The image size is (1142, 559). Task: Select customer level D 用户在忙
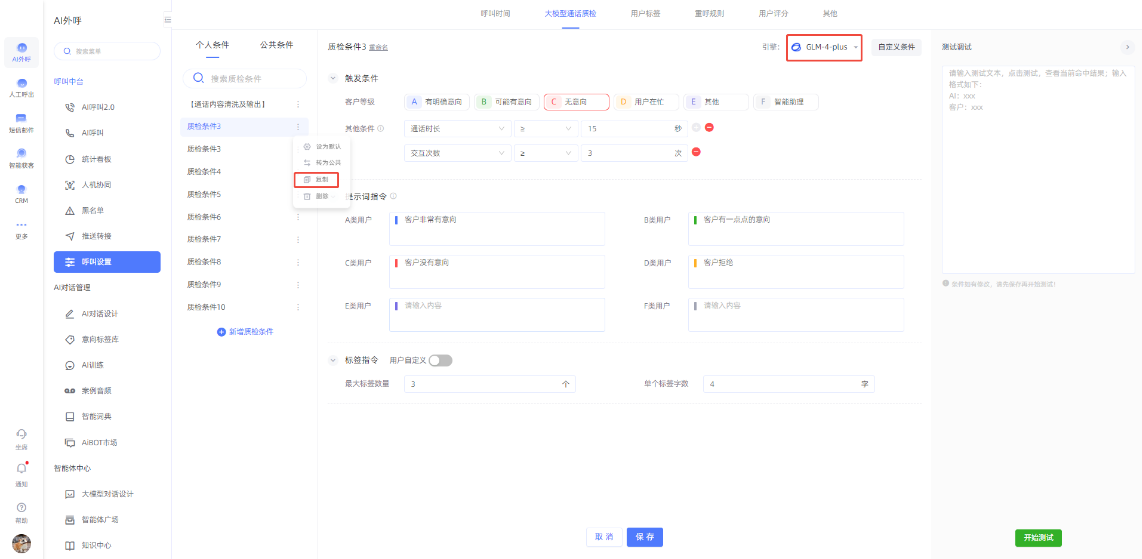tap(644, 102)
